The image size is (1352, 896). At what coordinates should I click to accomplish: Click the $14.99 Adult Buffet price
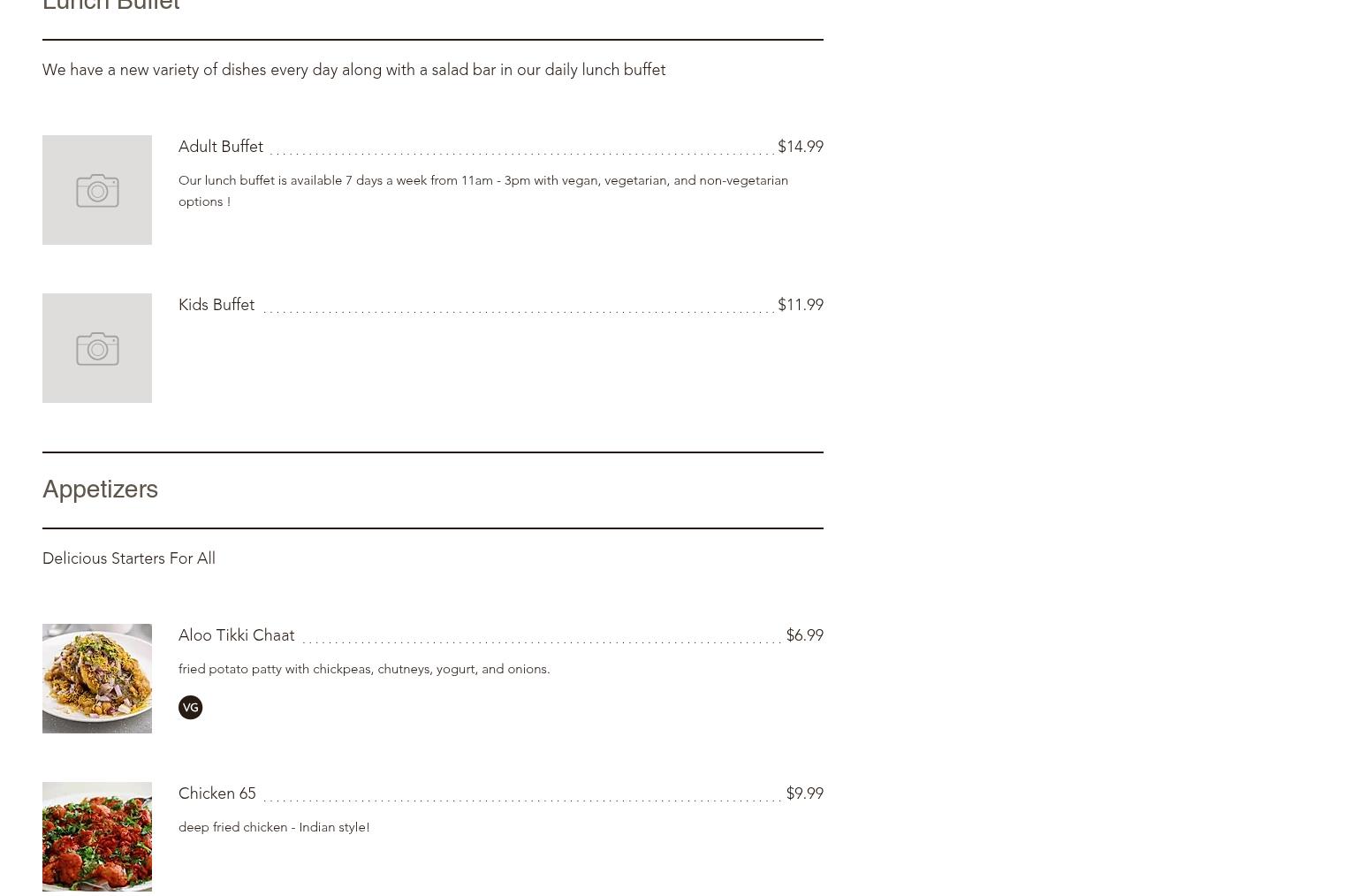pos(801,147)
